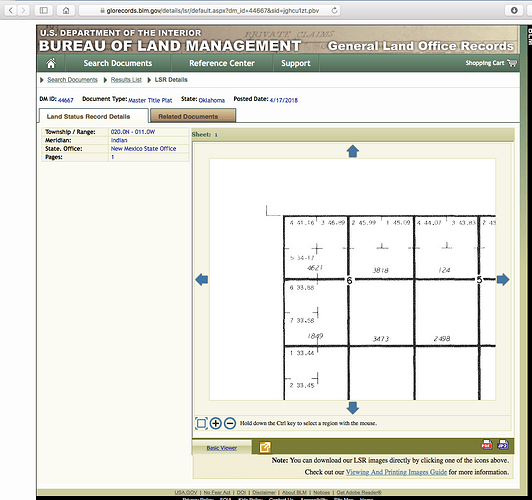This screenshot has width=532, height=500.
Task: Go back to Results List breadcrumb
Action: 126,80
